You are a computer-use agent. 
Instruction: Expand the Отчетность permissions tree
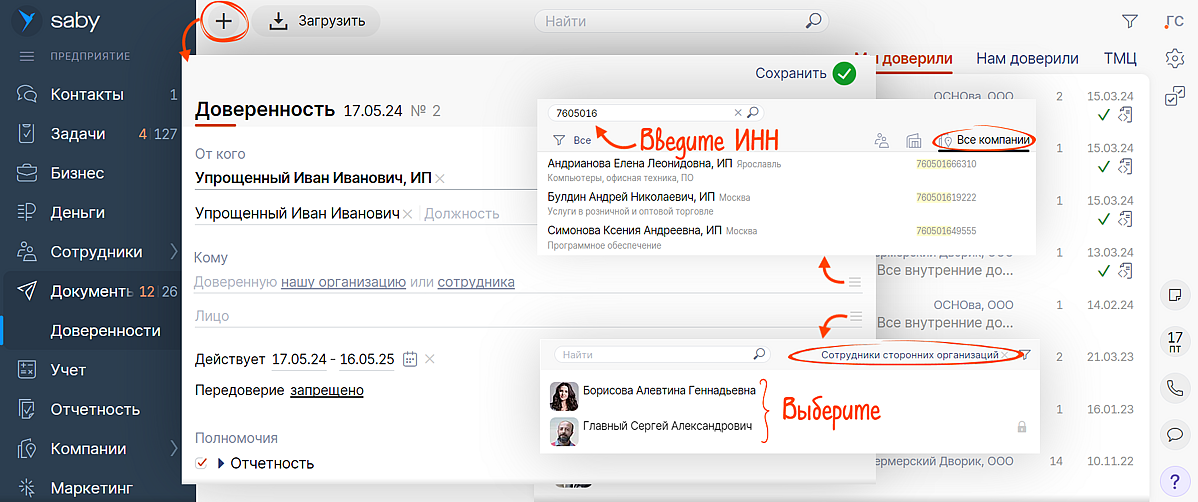[221, 463]
